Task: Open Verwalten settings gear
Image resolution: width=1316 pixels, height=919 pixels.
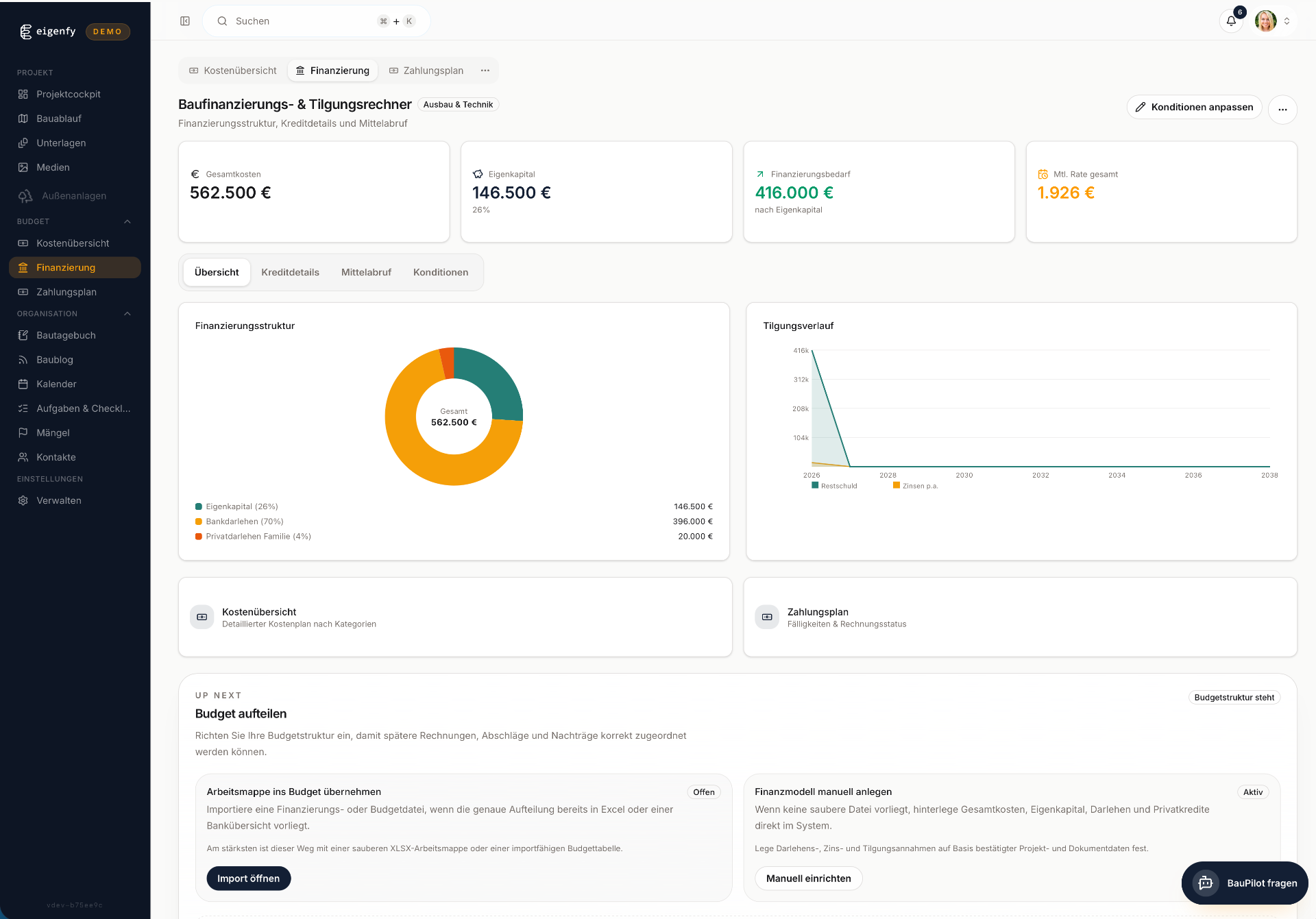Action: (23, 500)
